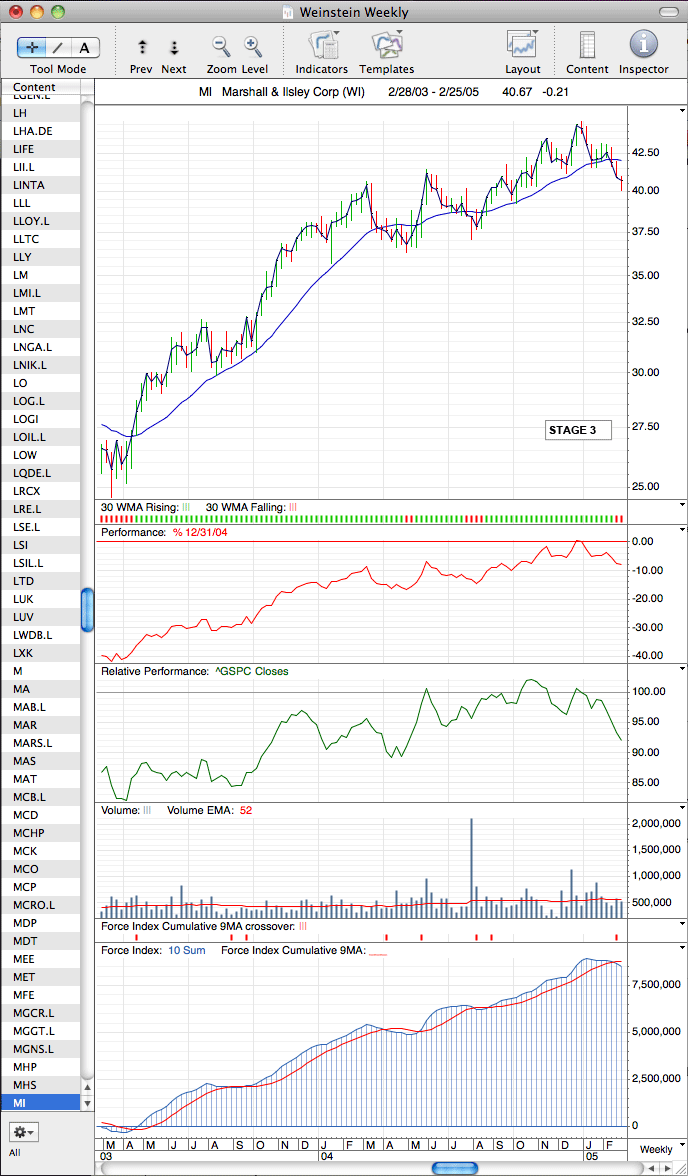688x1176 pixels.
Task: Select symbol LH in the list
Action: click(x=41, y=112)
